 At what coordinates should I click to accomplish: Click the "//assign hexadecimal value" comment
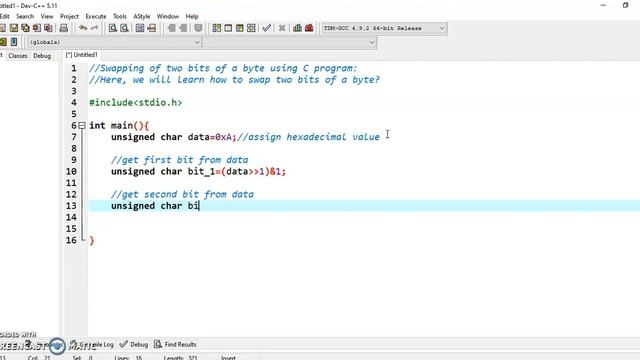click(309, 137)
